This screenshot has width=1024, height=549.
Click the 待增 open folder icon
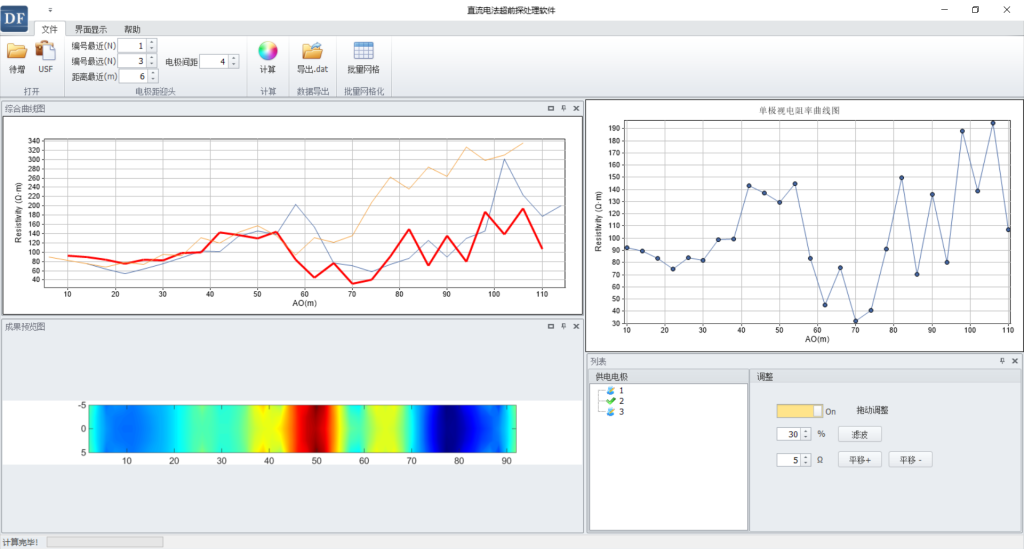point(17,51)
